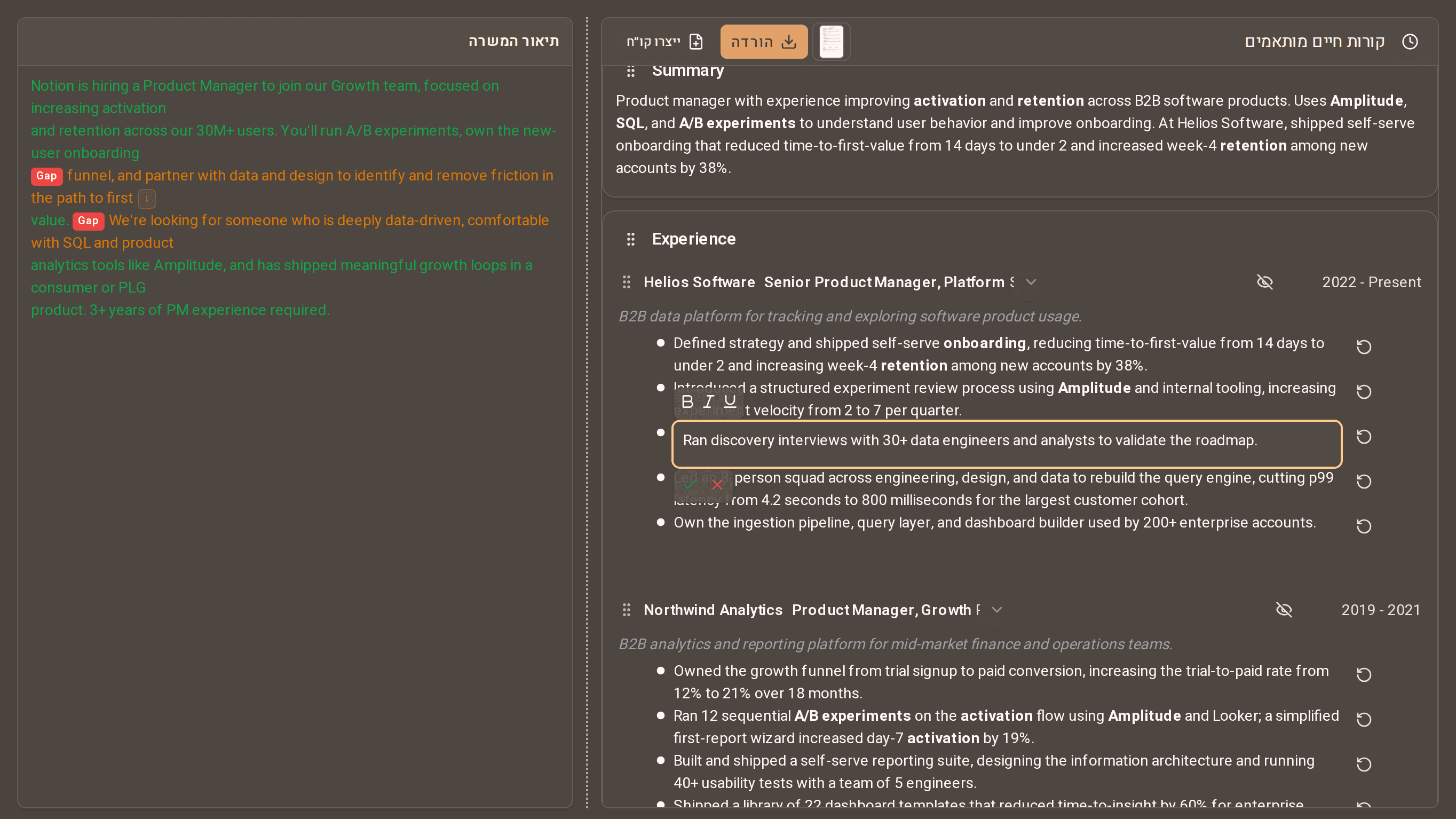Revert the 'Ran 12 sequential A/B experiments' bullet
The image size is (1456, 819).
[x=1364, y=719]
